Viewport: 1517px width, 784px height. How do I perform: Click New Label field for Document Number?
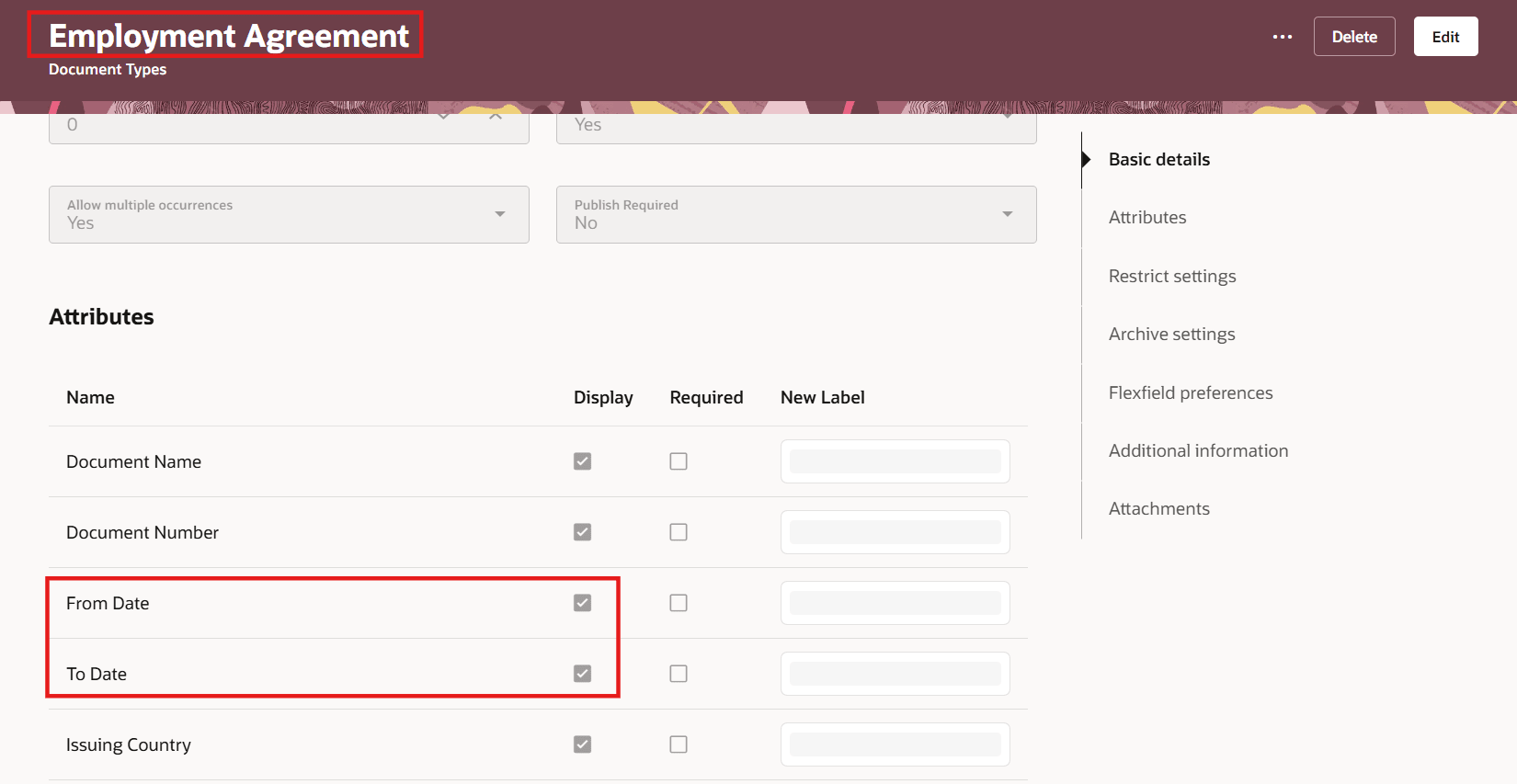tap(895, 532)
